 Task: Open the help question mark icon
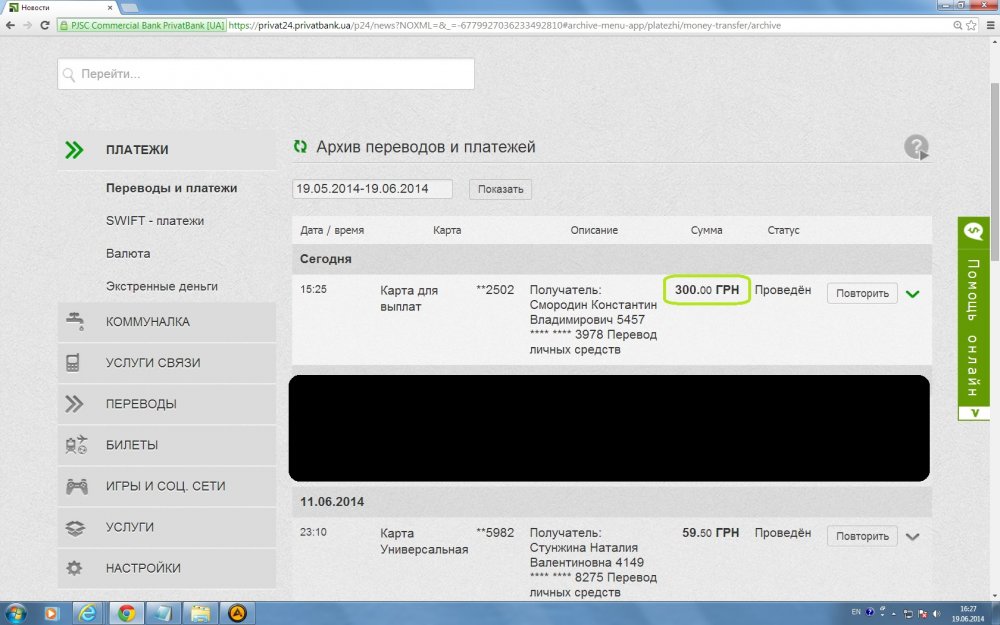(x=916, y=147)
